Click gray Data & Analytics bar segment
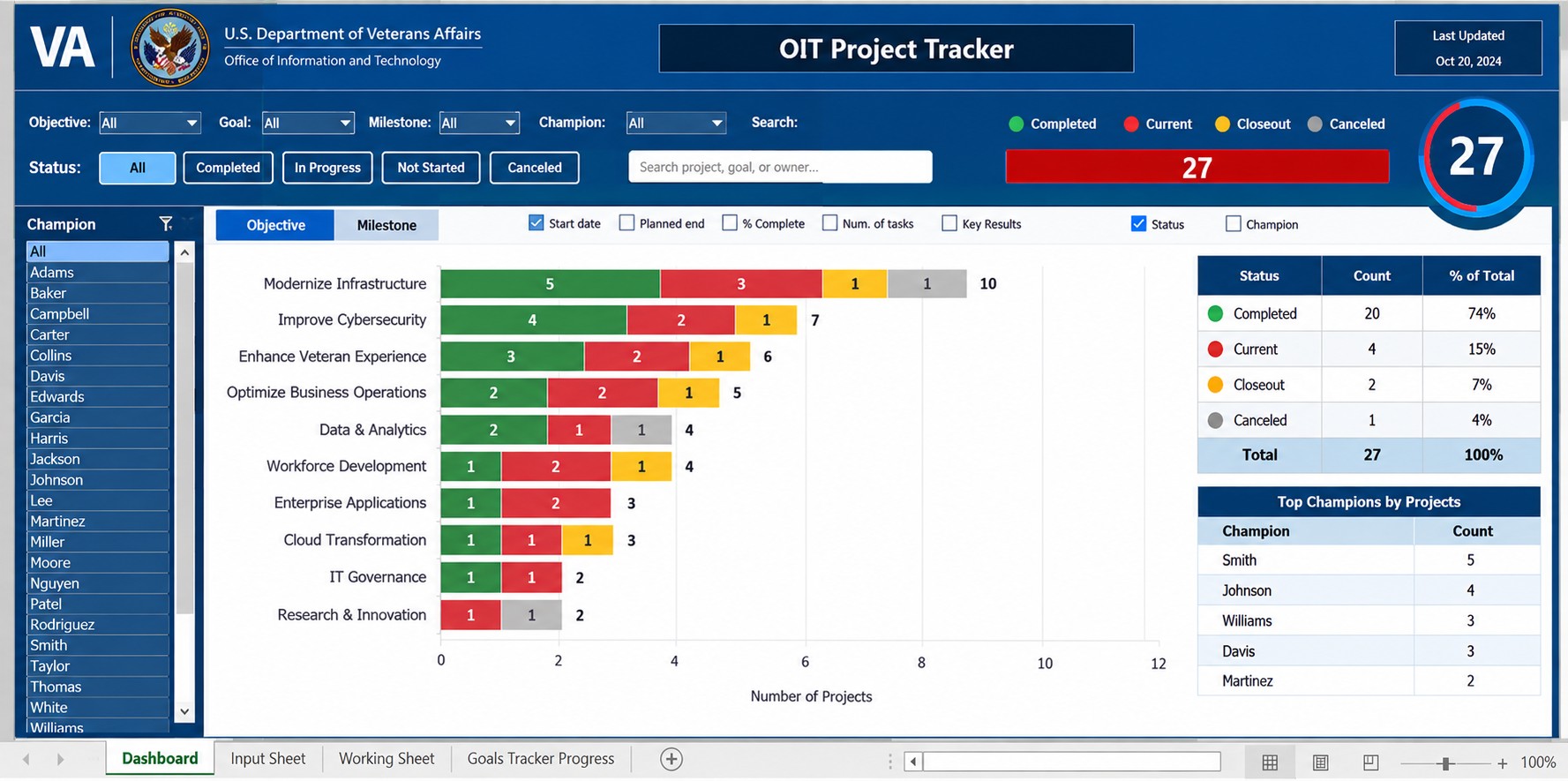 click(641, 430)
